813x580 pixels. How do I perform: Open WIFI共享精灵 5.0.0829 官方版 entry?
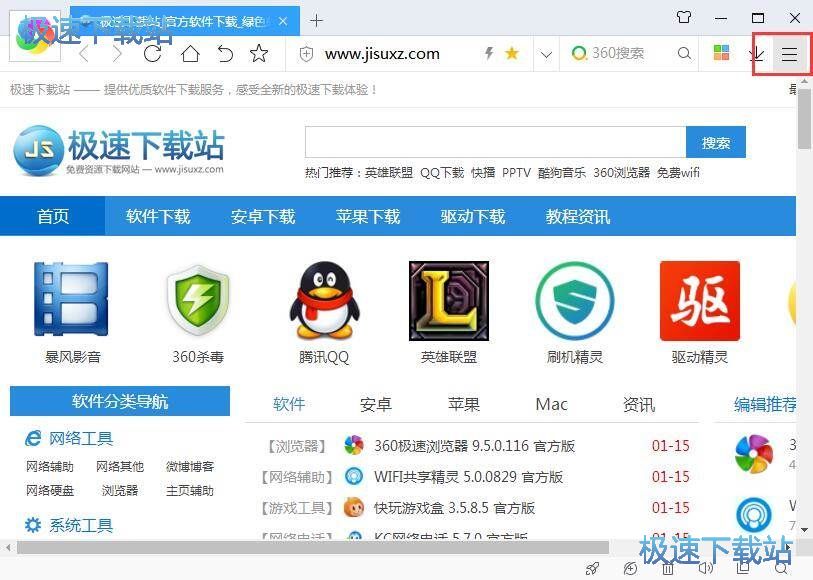[468, 477]
